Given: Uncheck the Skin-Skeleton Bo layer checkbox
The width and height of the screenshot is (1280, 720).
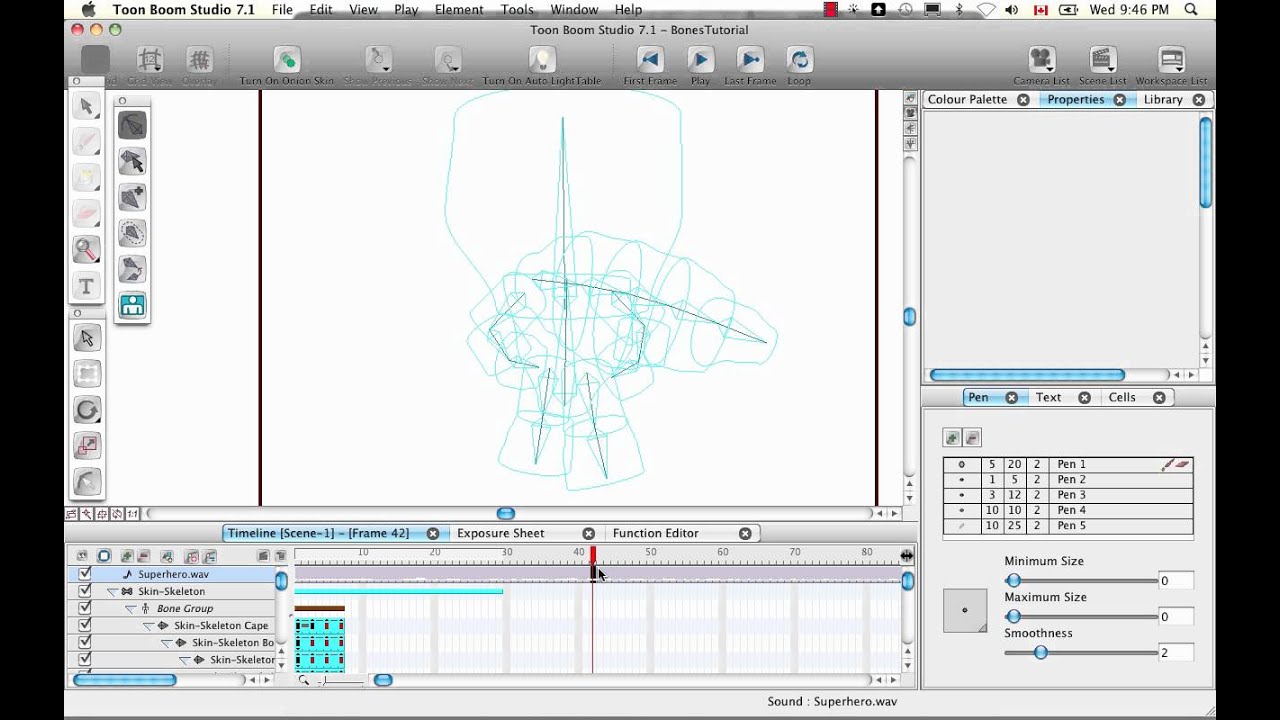Looking at the screenshot, I should coord(85,642).
